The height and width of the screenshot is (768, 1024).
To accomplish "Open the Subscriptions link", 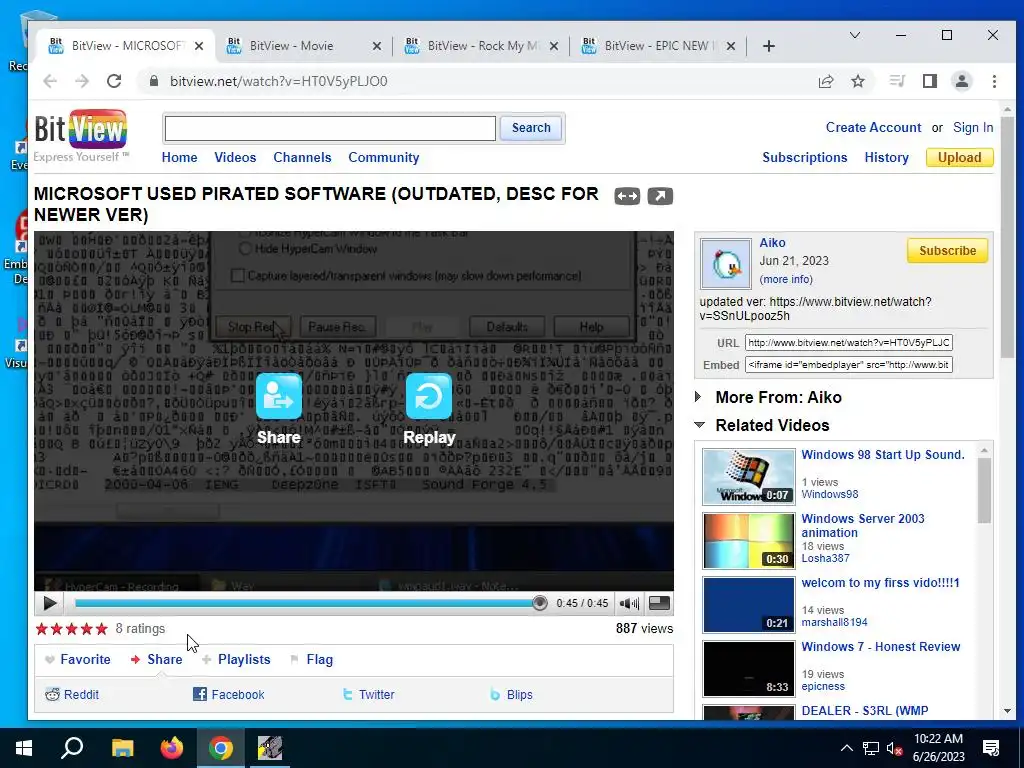I will 805,157.
